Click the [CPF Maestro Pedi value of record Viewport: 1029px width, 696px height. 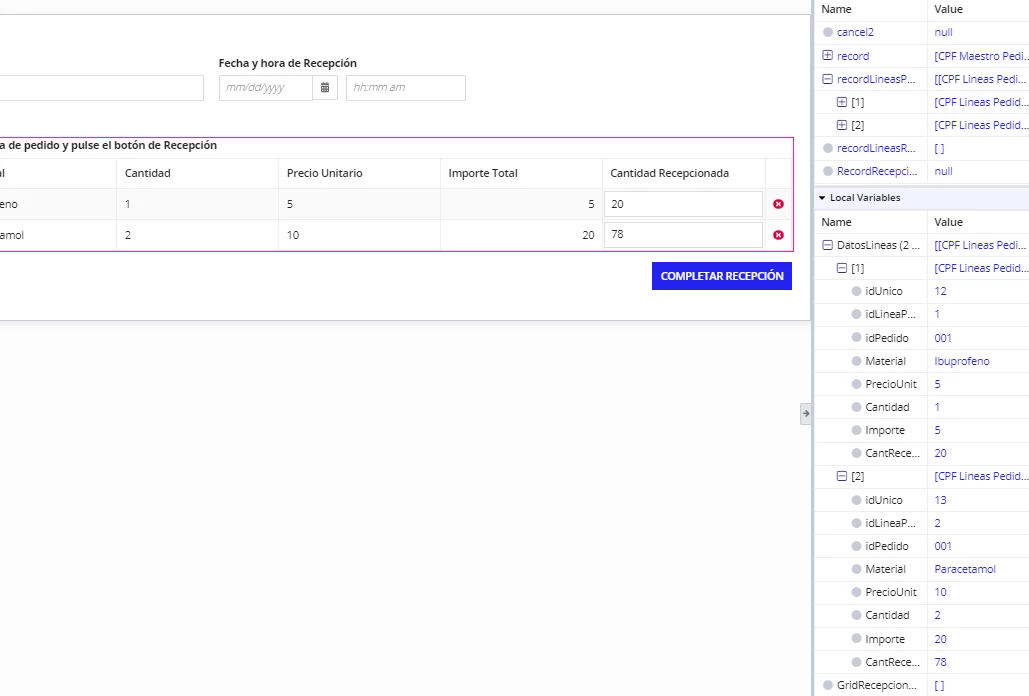click(x=981, y=56)
